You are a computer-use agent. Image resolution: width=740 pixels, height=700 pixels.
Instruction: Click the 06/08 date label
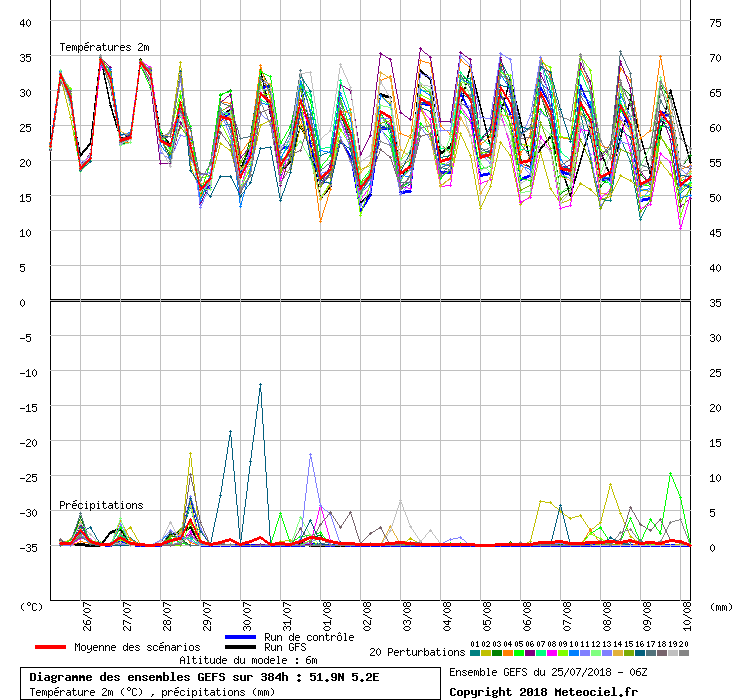pyautogui.click(x=527, y=616)
